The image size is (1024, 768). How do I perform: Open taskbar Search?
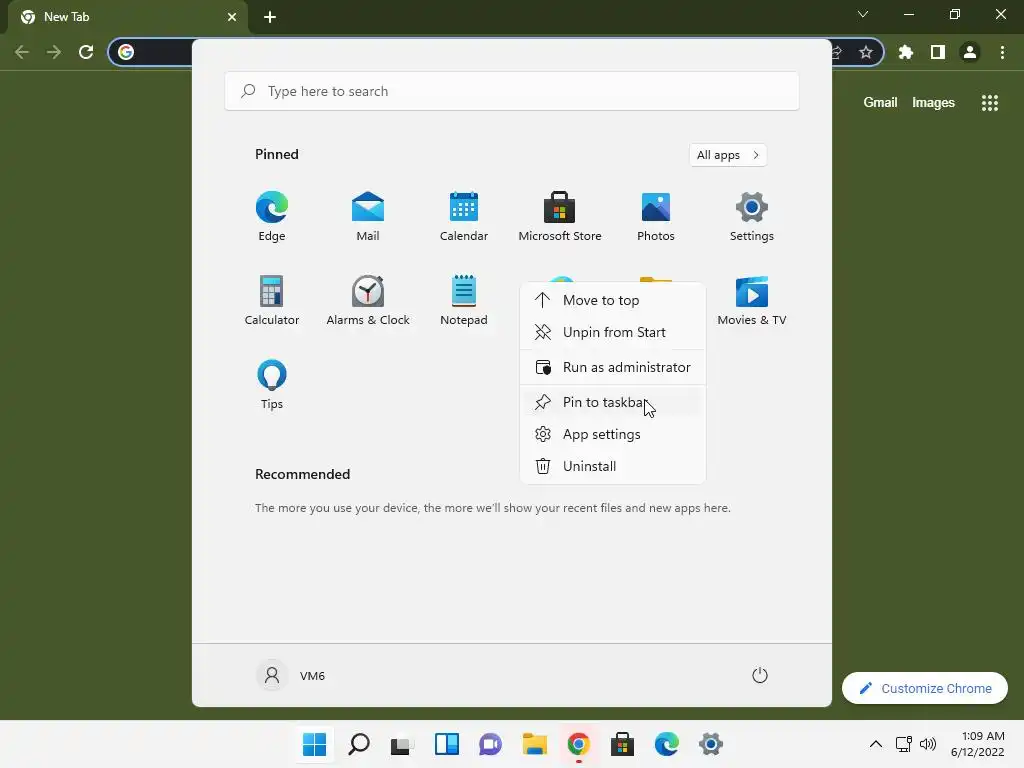(x=359, y=744)
